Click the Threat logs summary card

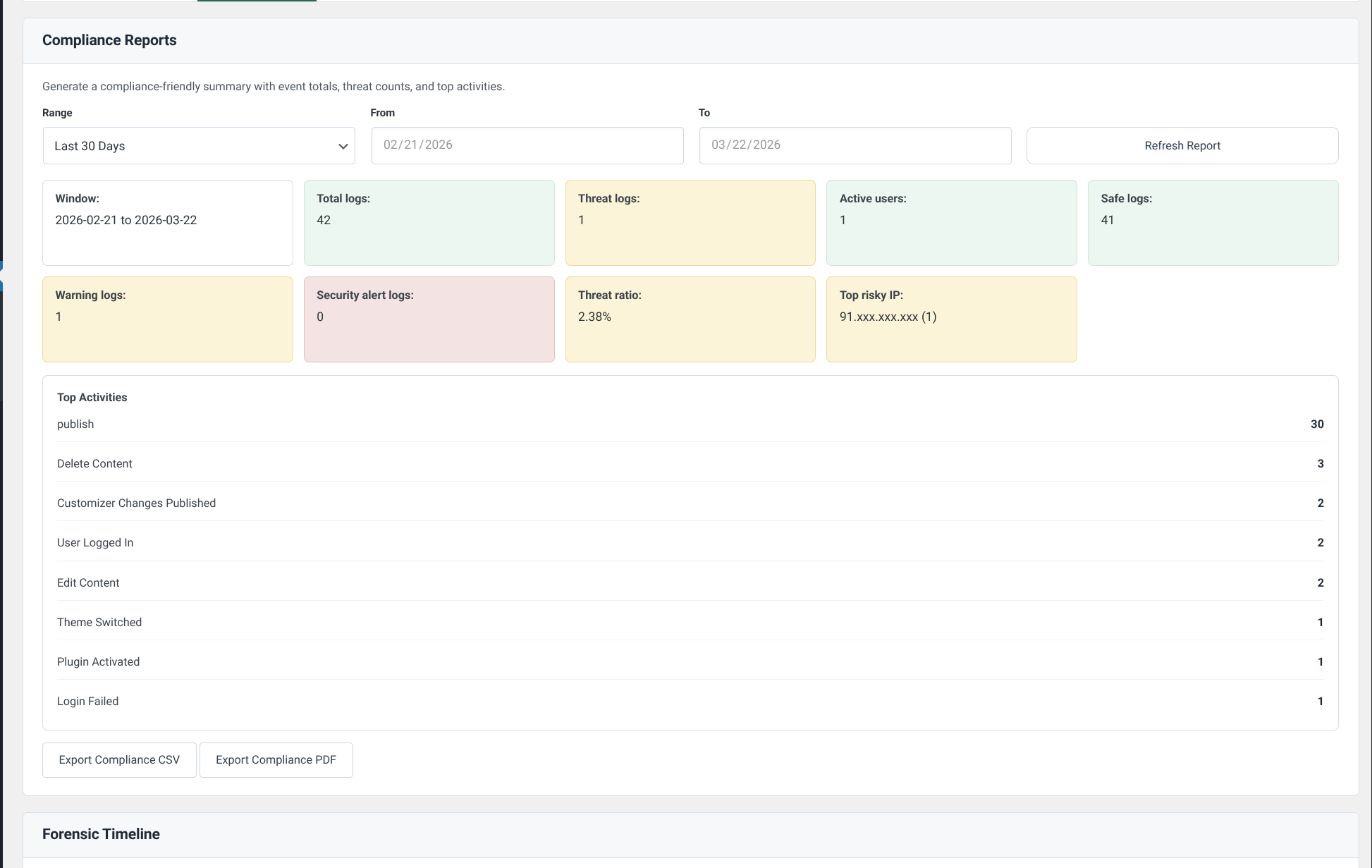[690, 222]
